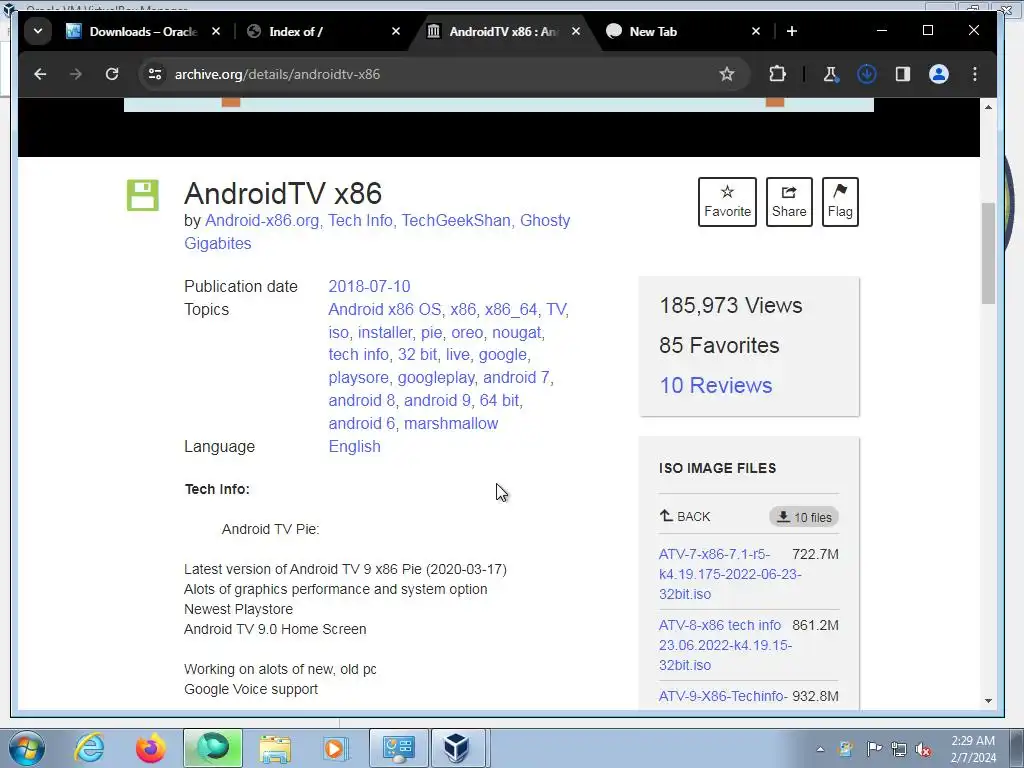1024x768 pixels.
Task: Close the Index of / tab
Action: (x=396, y=31)
